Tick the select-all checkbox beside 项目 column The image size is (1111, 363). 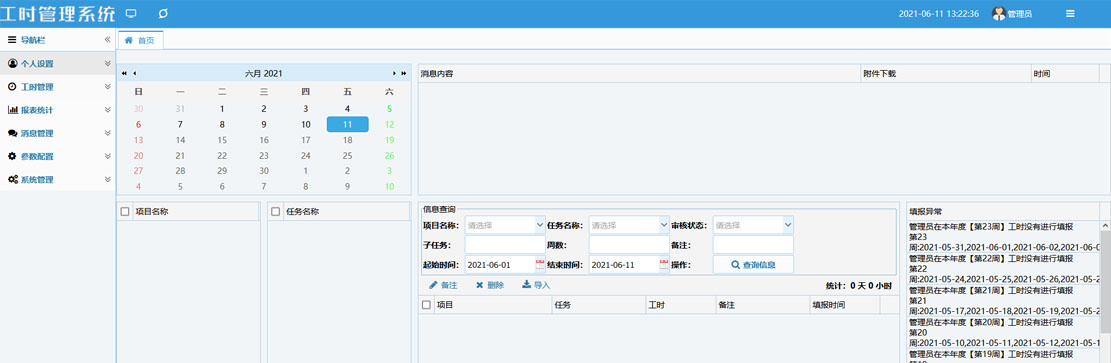[x=426, y=305]
